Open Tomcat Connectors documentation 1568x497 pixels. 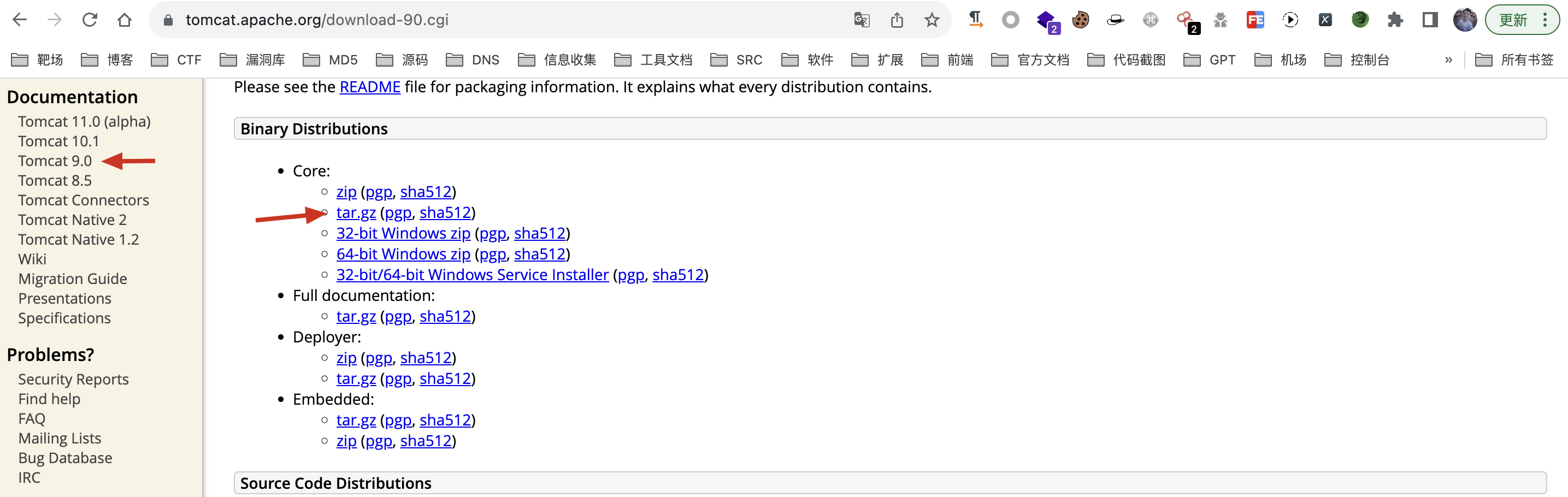point(84,200)
